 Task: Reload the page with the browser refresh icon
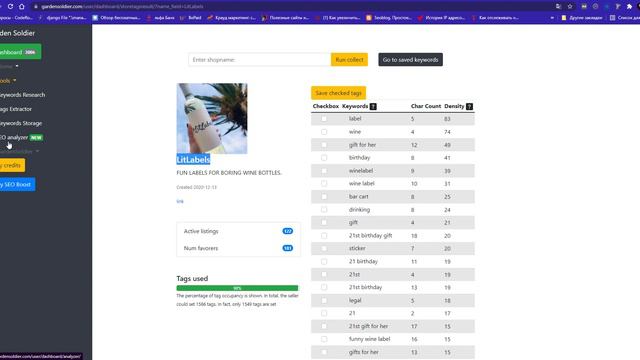point(11,7)
